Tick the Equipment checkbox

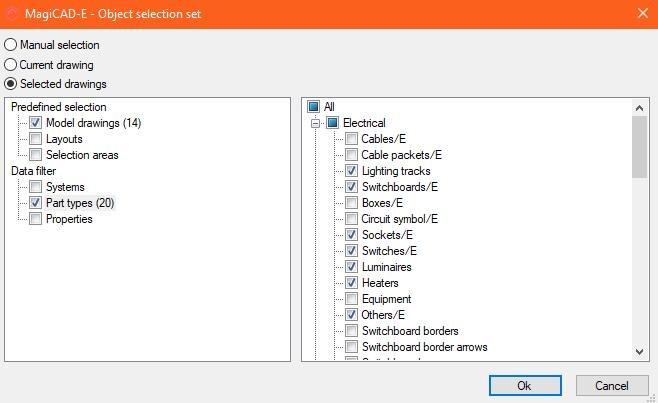(x=351, y=298)
